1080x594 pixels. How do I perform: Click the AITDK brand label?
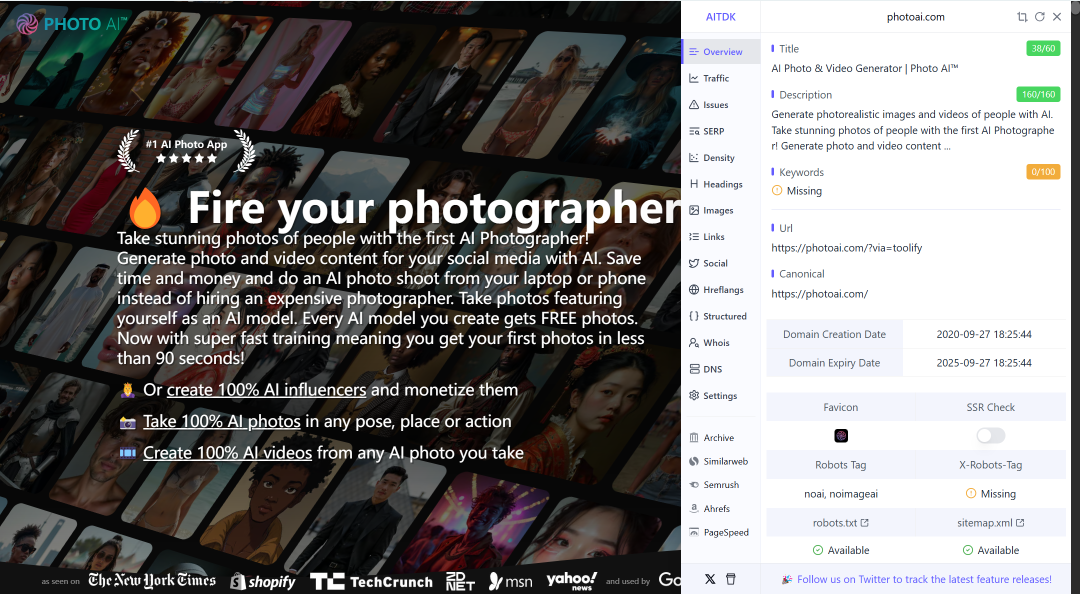pos(720,17)
